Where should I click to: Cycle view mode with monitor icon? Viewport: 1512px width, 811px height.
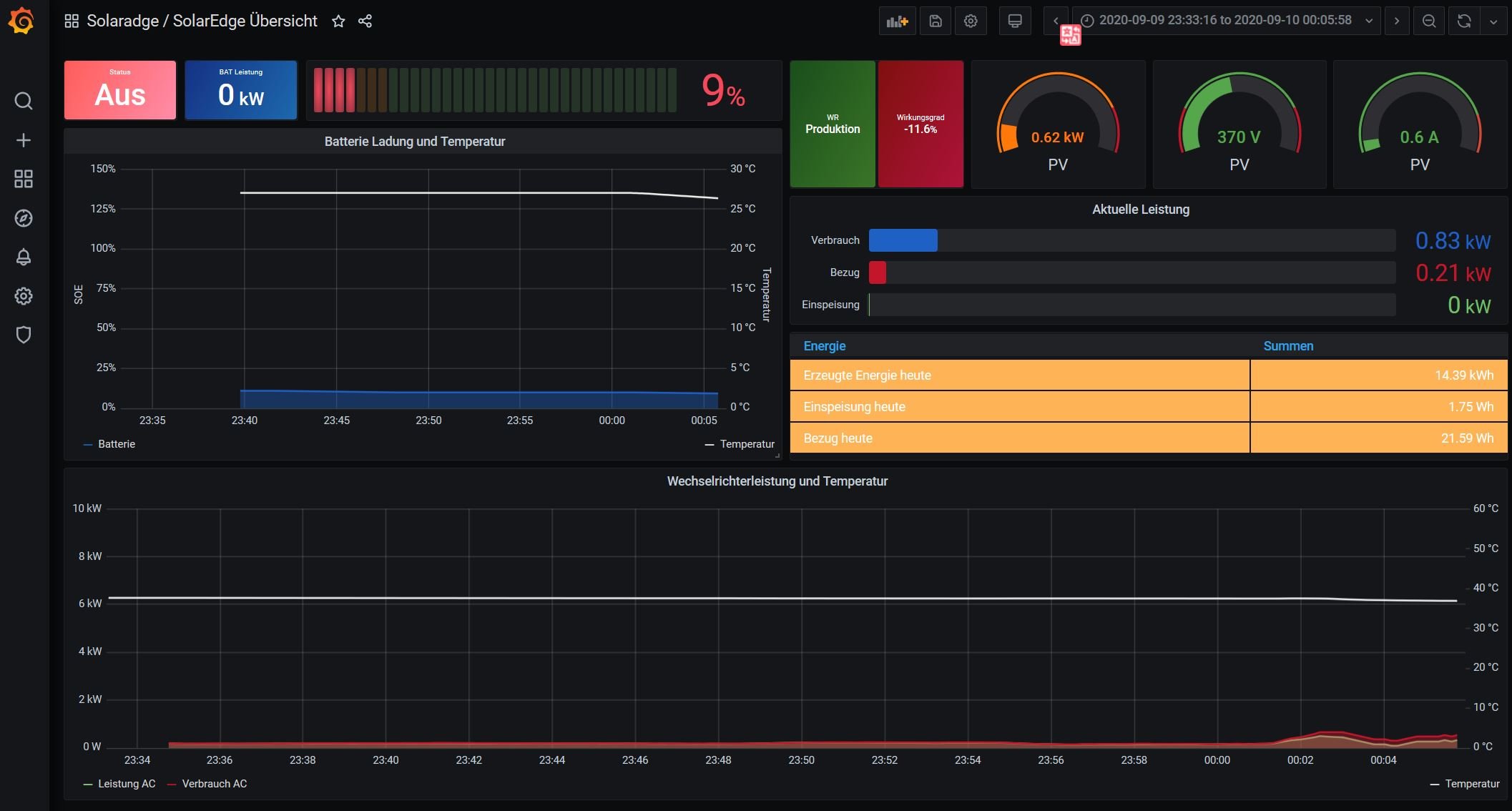click(x=1014, y=21)
